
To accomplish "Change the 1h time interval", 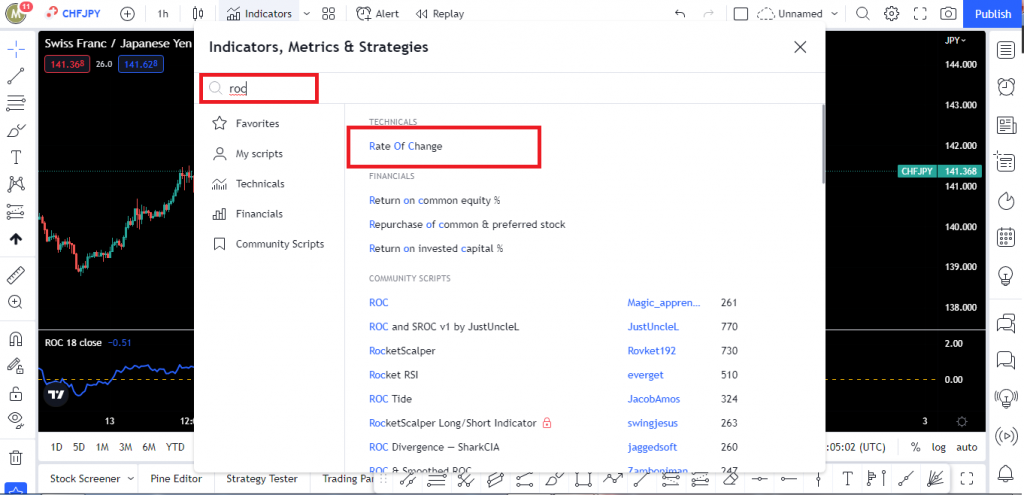I will 163,14.
